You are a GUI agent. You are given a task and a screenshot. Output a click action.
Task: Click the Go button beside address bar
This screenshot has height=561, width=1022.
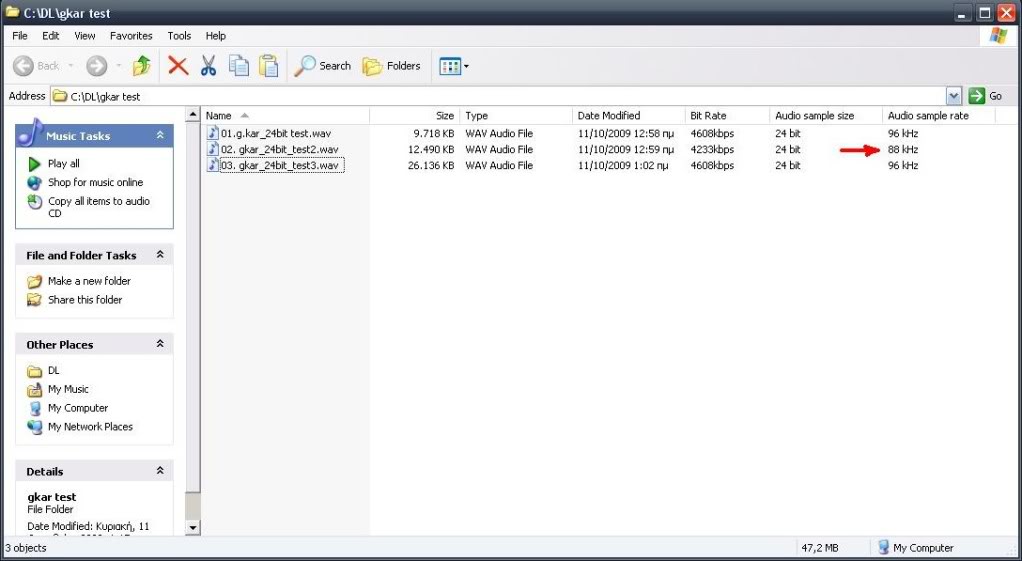986,96
